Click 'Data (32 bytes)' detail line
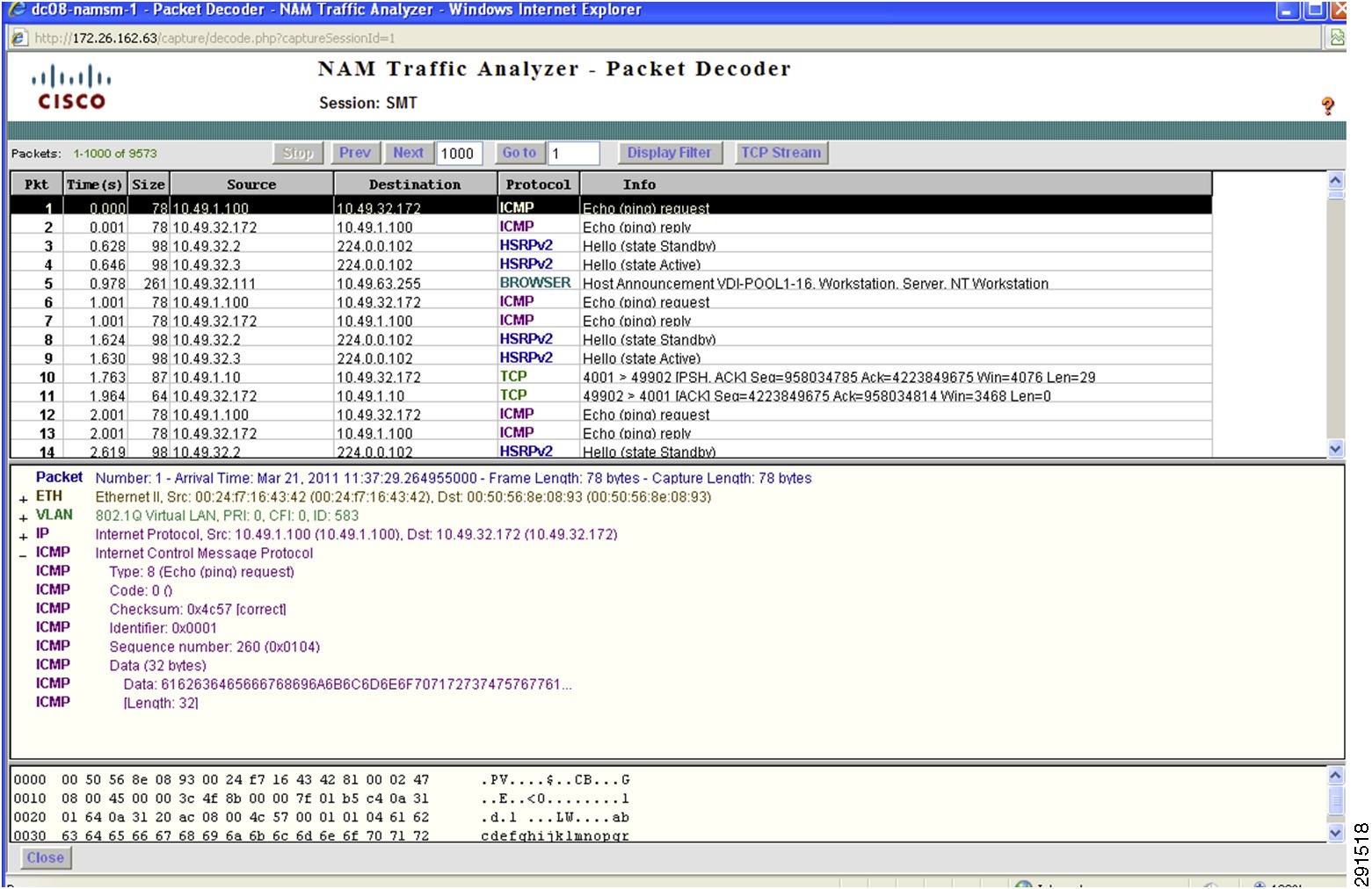 click(158, 666)
